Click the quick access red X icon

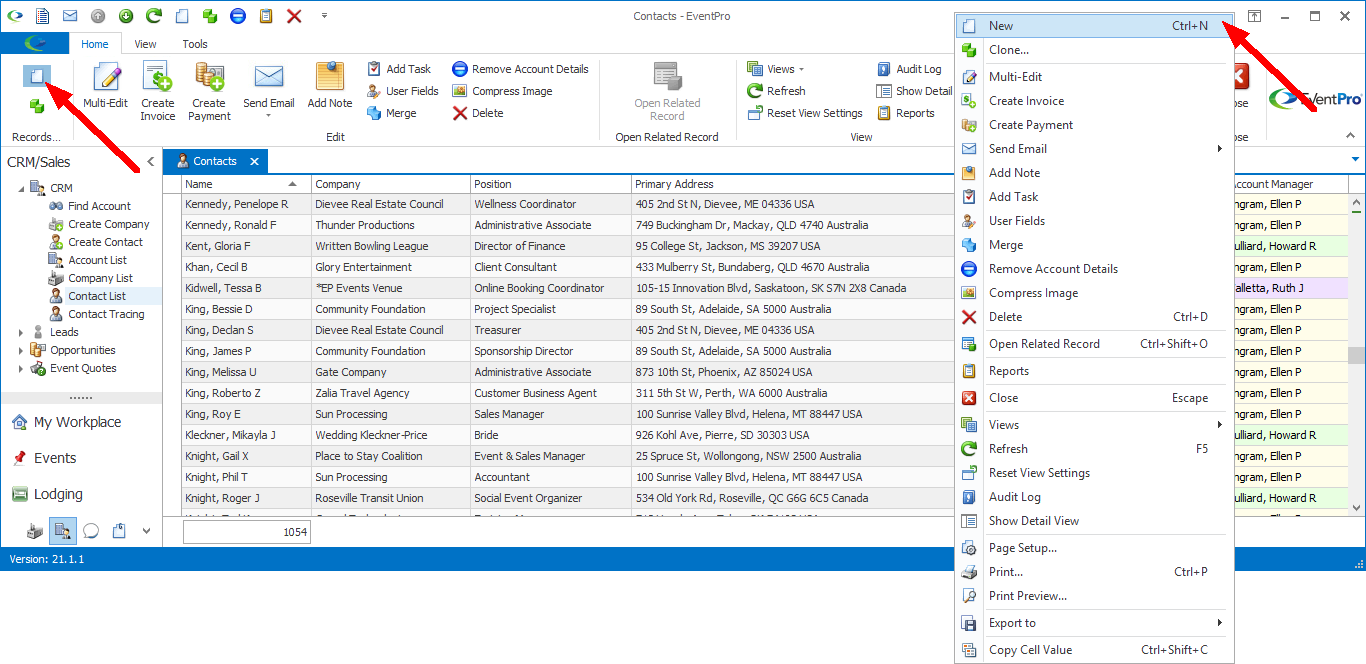[x=294, y=16]
